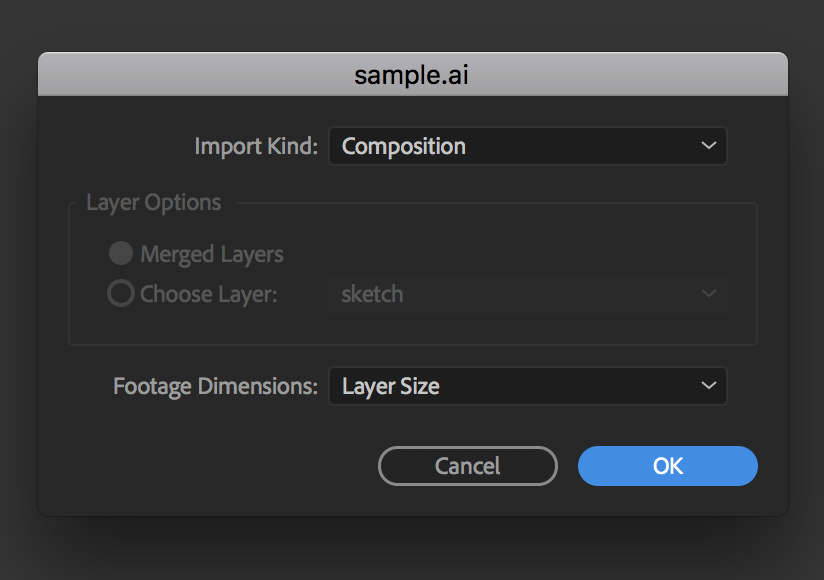Cancel the import dialog
This screenshot has height=580, width=824.
468,466
